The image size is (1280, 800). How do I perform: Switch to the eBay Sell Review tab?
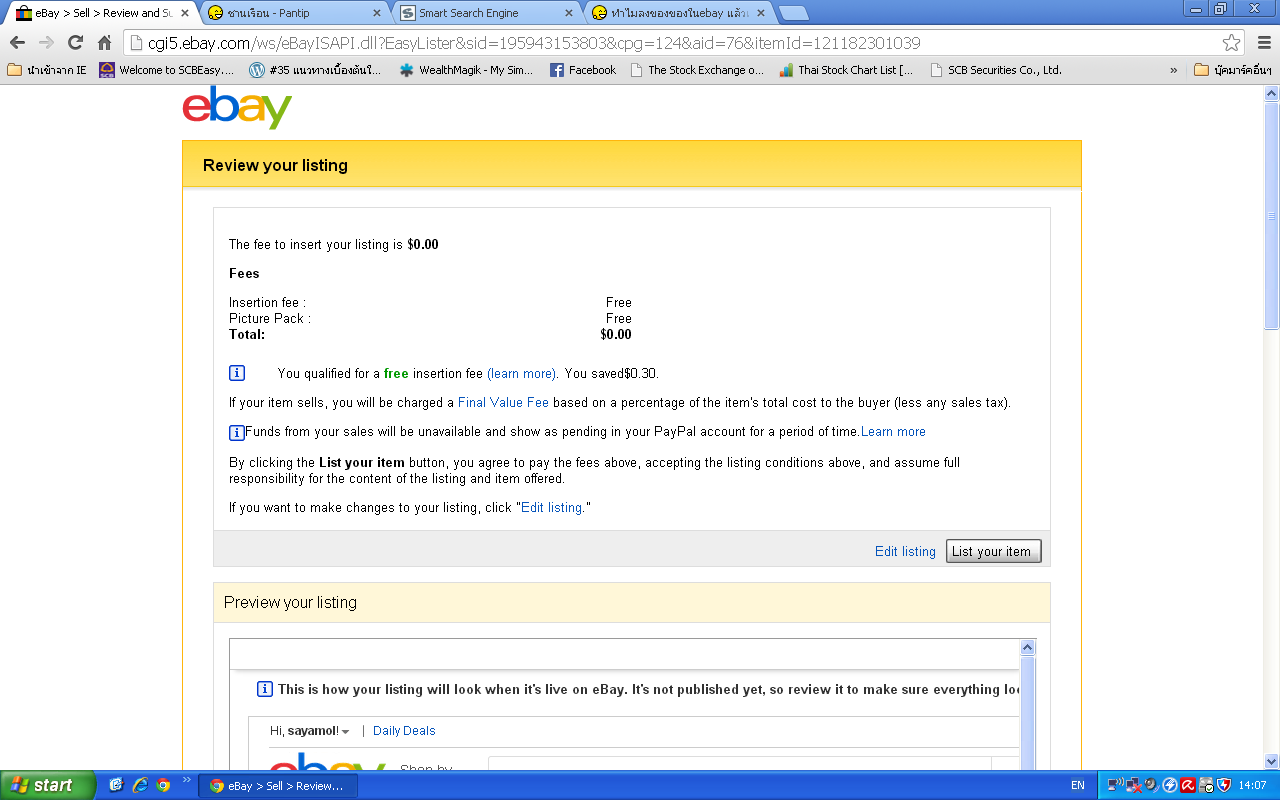(102, 13)
